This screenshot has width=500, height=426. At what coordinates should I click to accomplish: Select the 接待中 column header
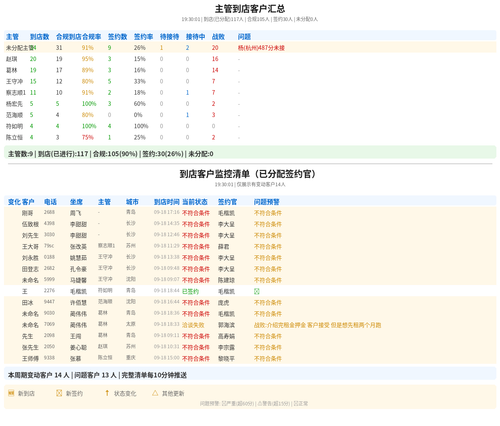195,37
